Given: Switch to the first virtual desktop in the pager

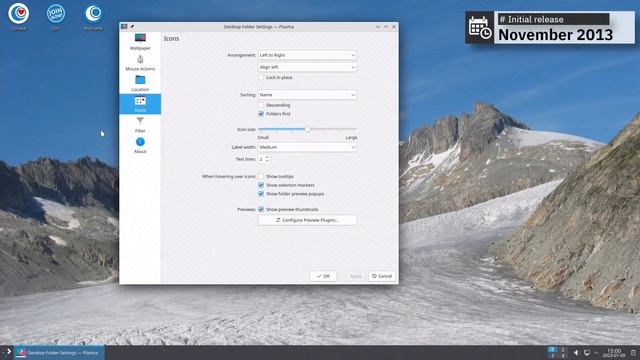Looking at the screenshot, I should pos(552,349).
